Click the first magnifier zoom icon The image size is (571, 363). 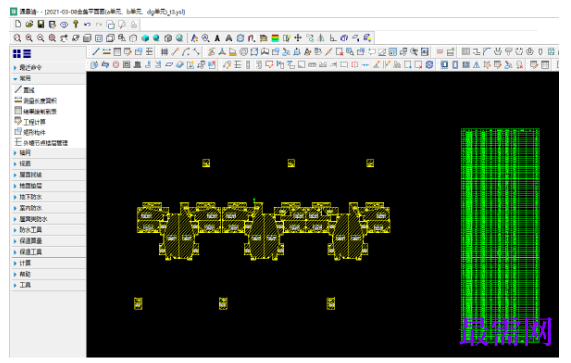coord(17,38)
